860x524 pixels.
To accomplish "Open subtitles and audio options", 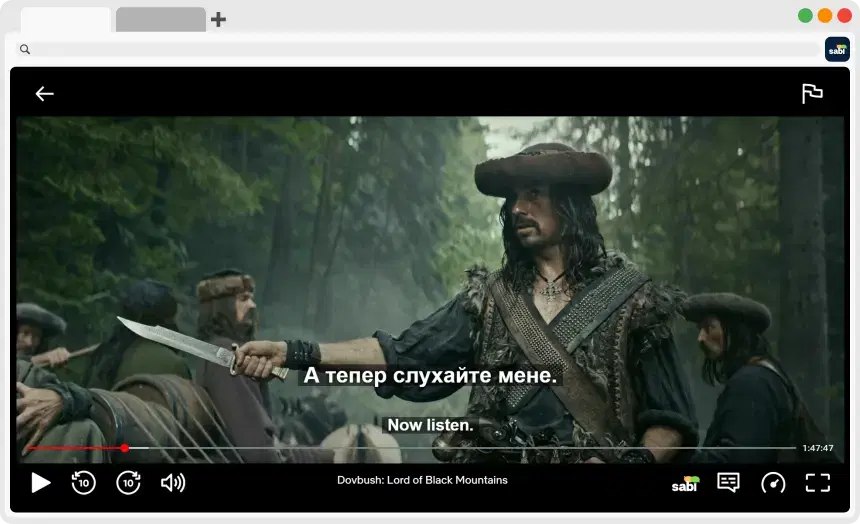I will coord(728,483).
